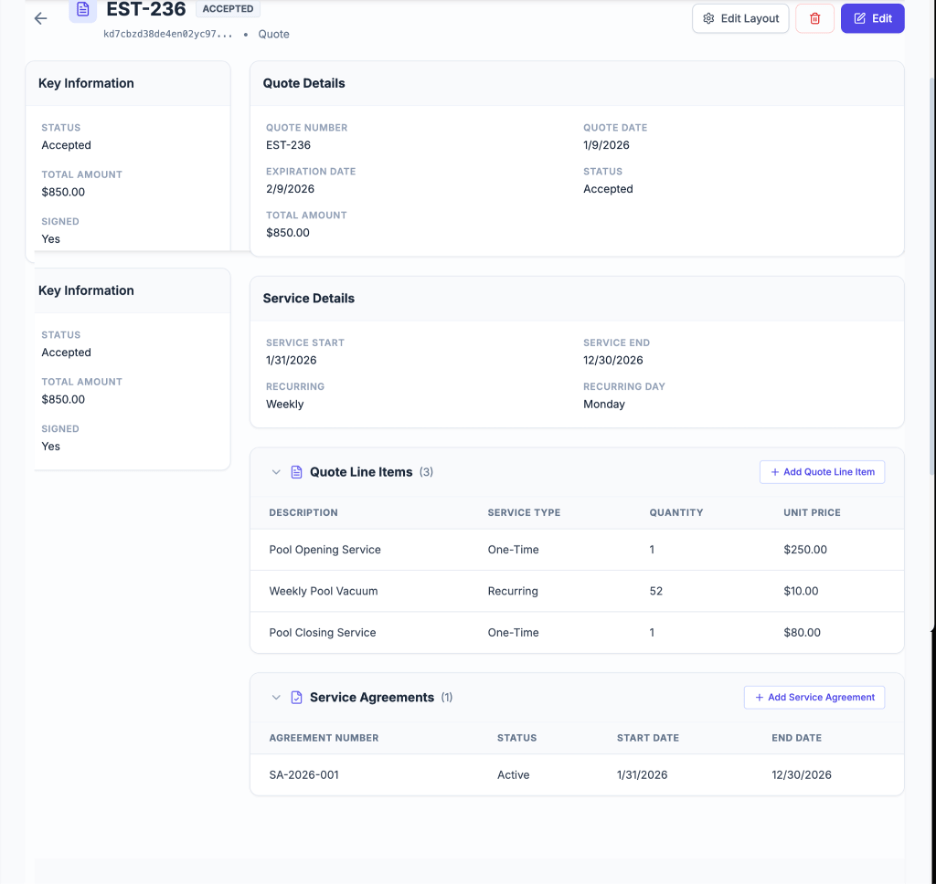Click the Agreement Number column header
The width and height of the screenshot is (936, 884).
coord(323,738)
